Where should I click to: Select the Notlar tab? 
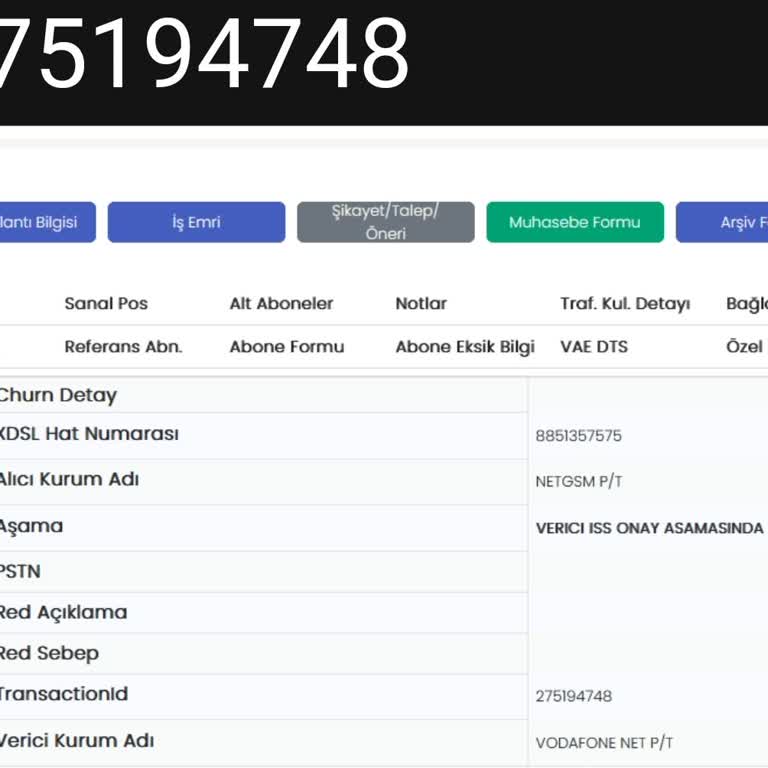point(421,304)
